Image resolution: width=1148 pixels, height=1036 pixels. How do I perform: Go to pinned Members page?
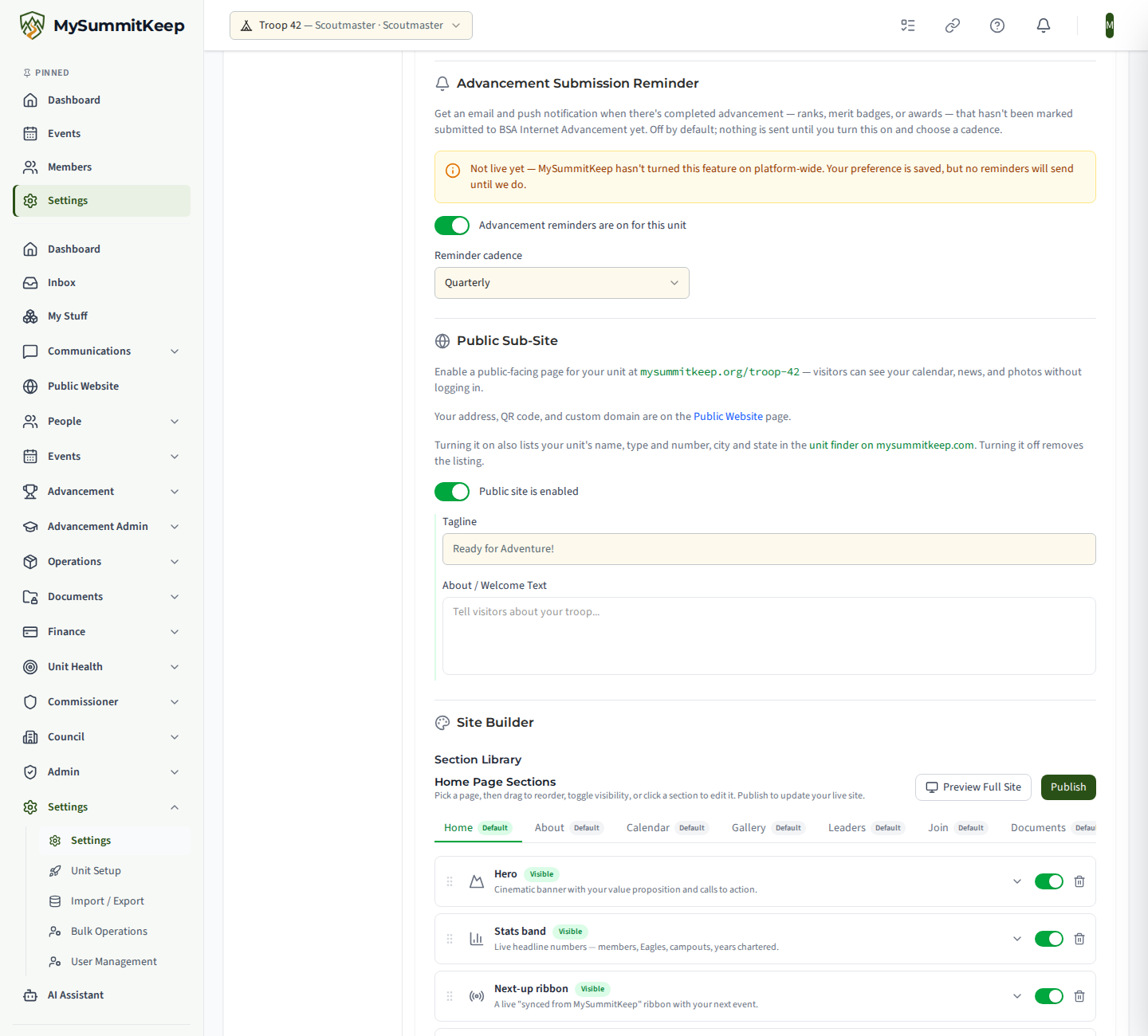tap(101, 167)
